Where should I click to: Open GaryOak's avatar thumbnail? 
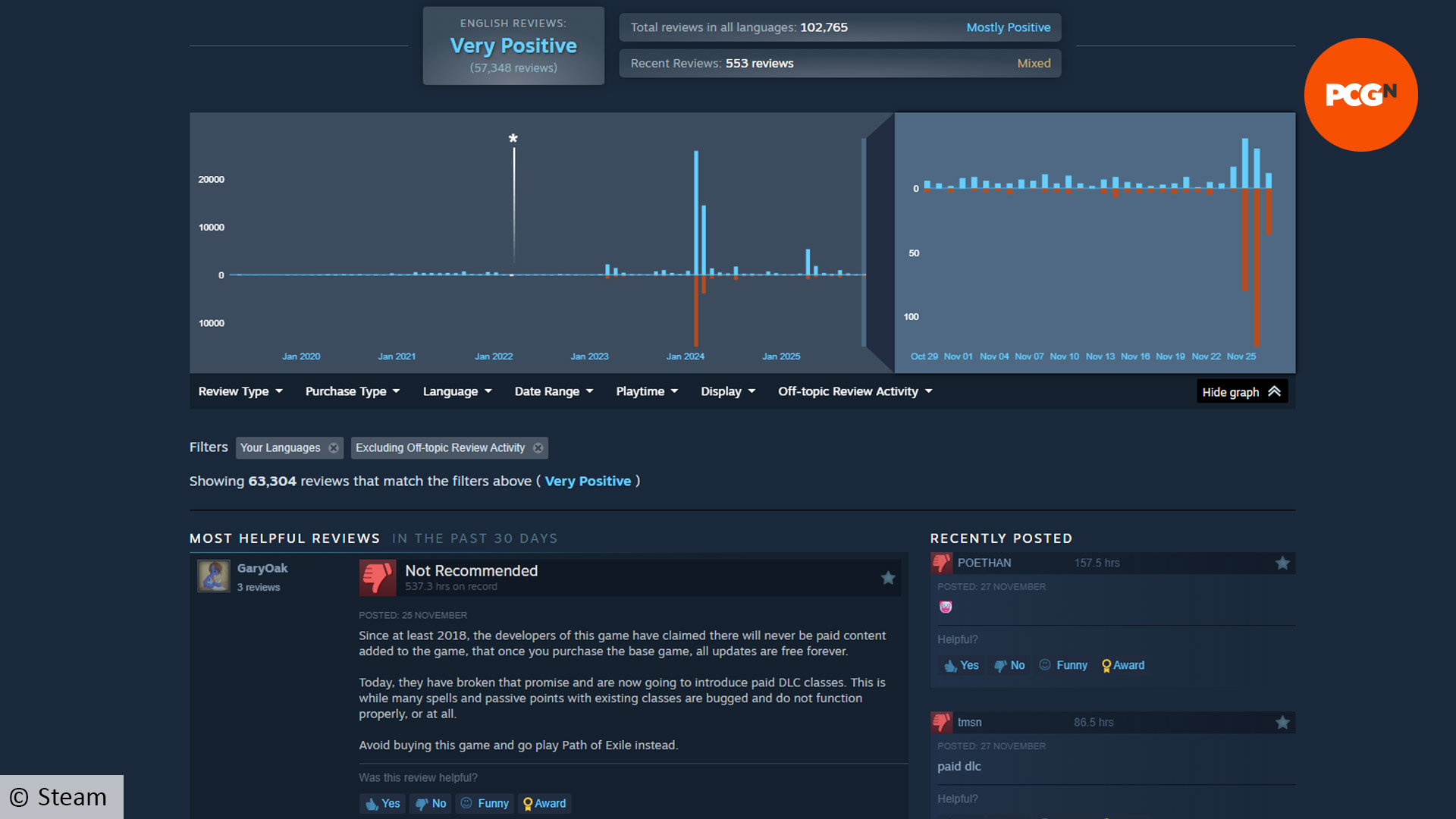click(213, 576)
